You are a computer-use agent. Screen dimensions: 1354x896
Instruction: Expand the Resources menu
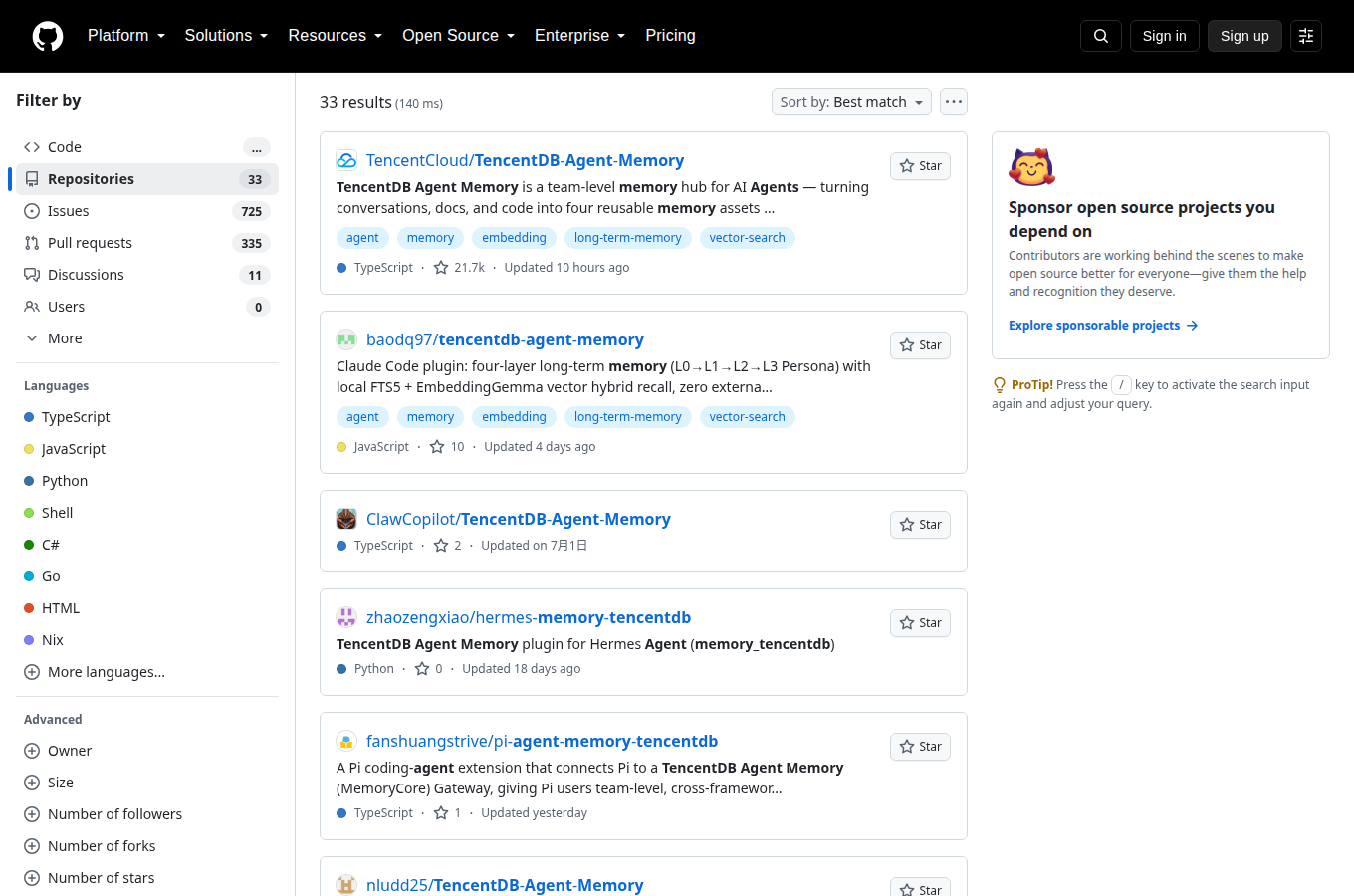point(336,35)
